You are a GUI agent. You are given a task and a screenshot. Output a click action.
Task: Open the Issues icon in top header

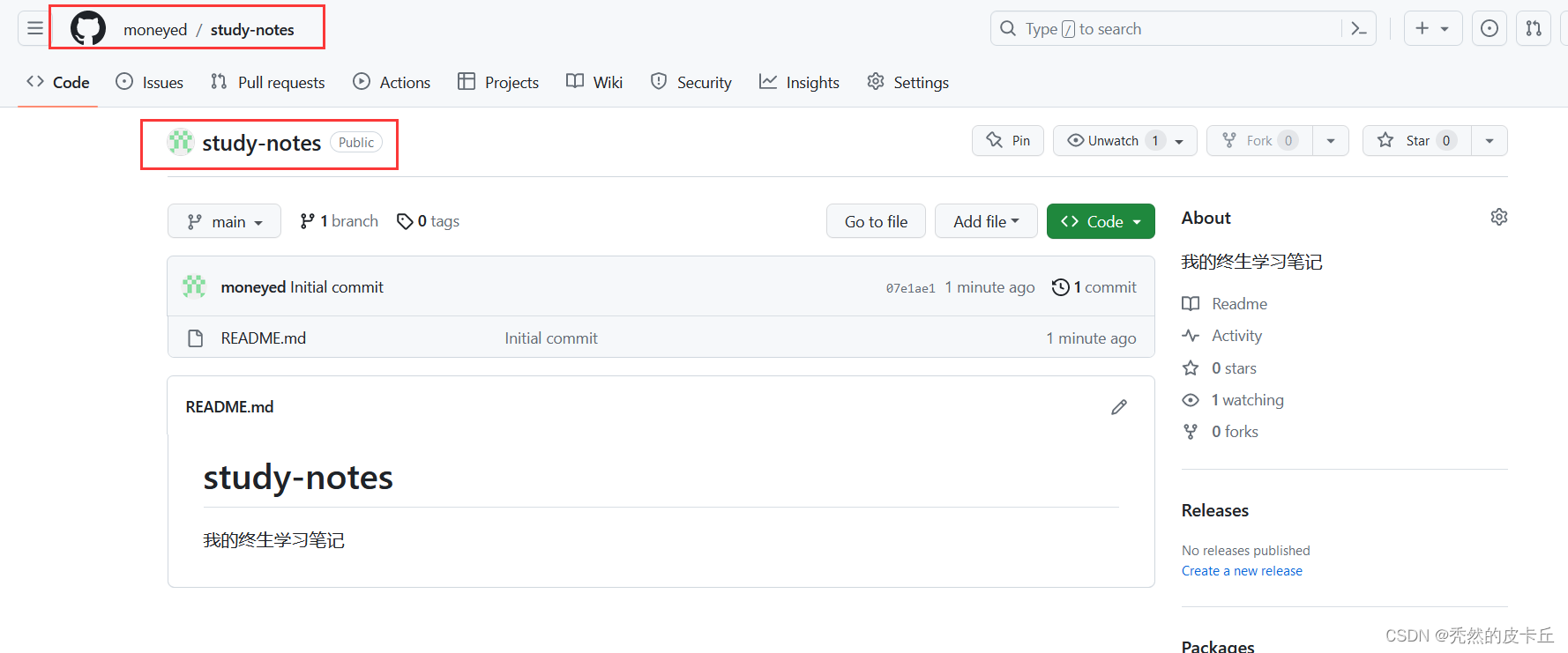(1490, 28)
